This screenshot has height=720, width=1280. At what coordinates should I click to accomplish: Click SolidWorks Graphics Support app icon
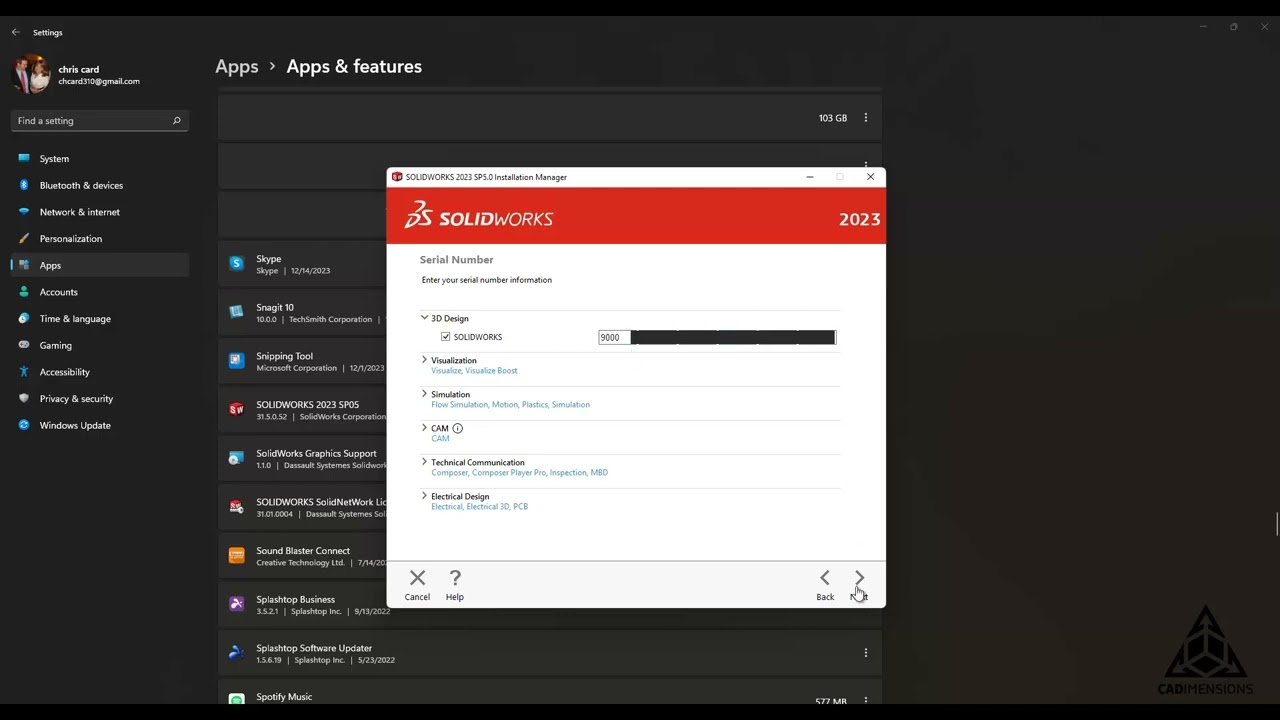click(236, 458)
